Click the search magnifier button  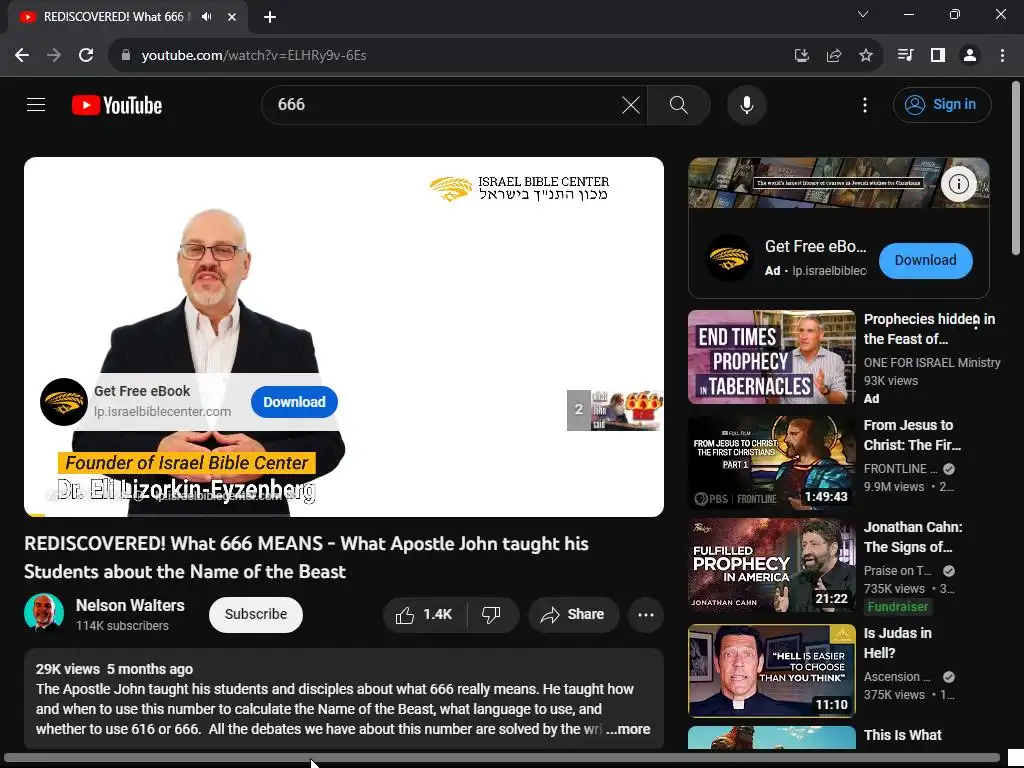point(679,104)
